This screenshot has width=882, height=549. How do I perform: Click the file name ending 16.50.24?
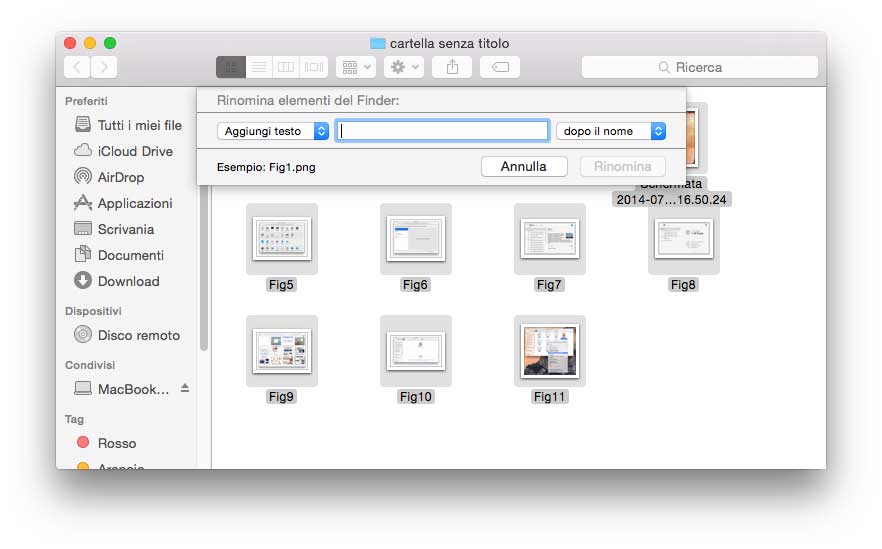coord(672,200)
